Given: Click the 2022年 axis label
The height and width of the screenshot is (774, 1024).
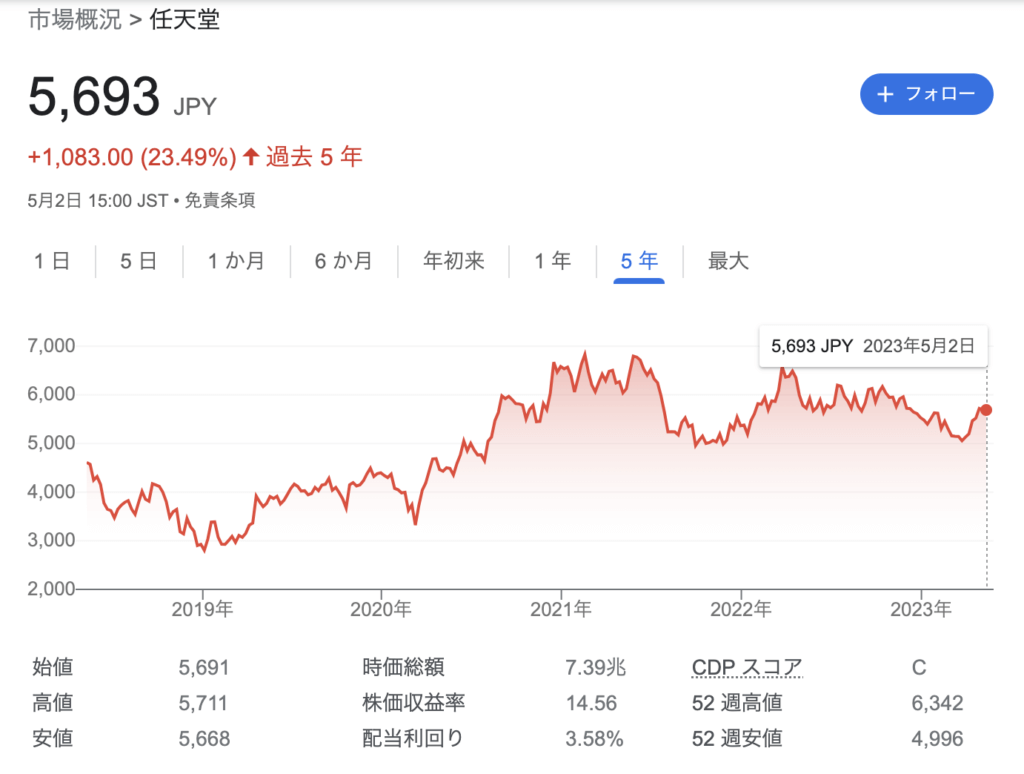Looking at the screenshot, I should pos(741,609).
